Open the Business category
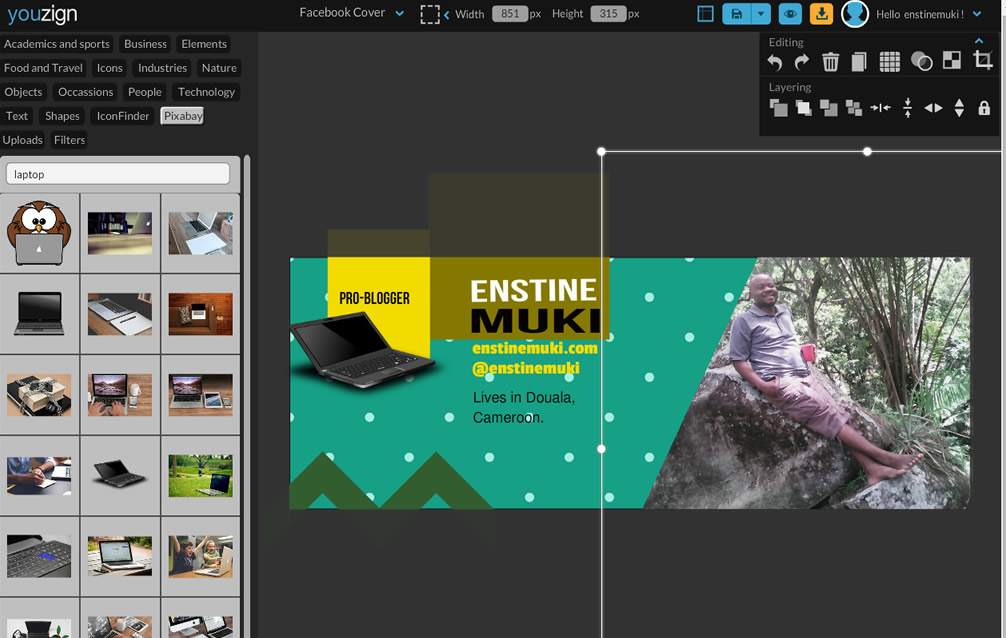Viewport: 1006px width, 638px height. tap(145, 44)
